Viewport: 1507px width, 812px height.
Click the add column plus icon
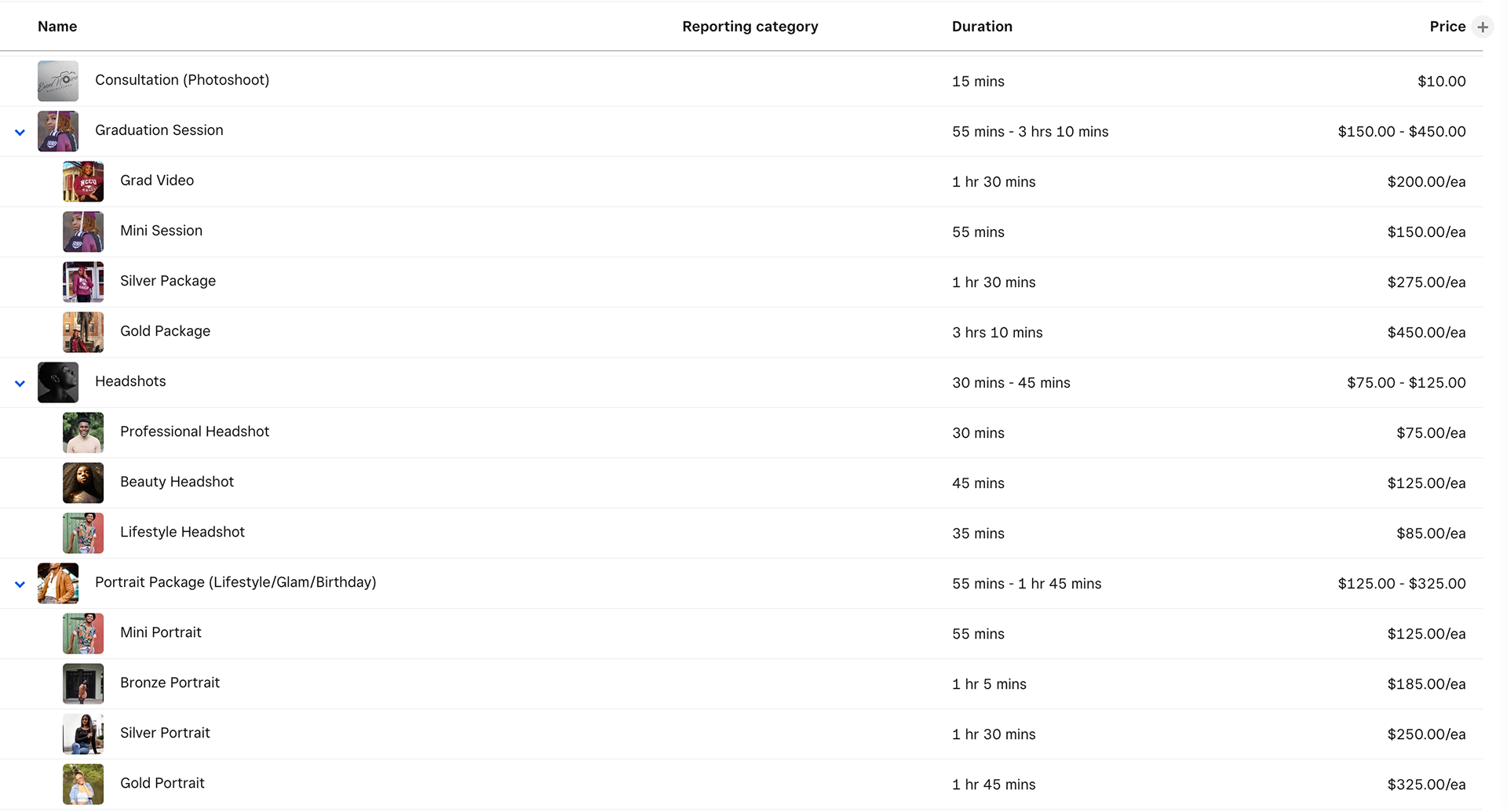point(1482,27)
